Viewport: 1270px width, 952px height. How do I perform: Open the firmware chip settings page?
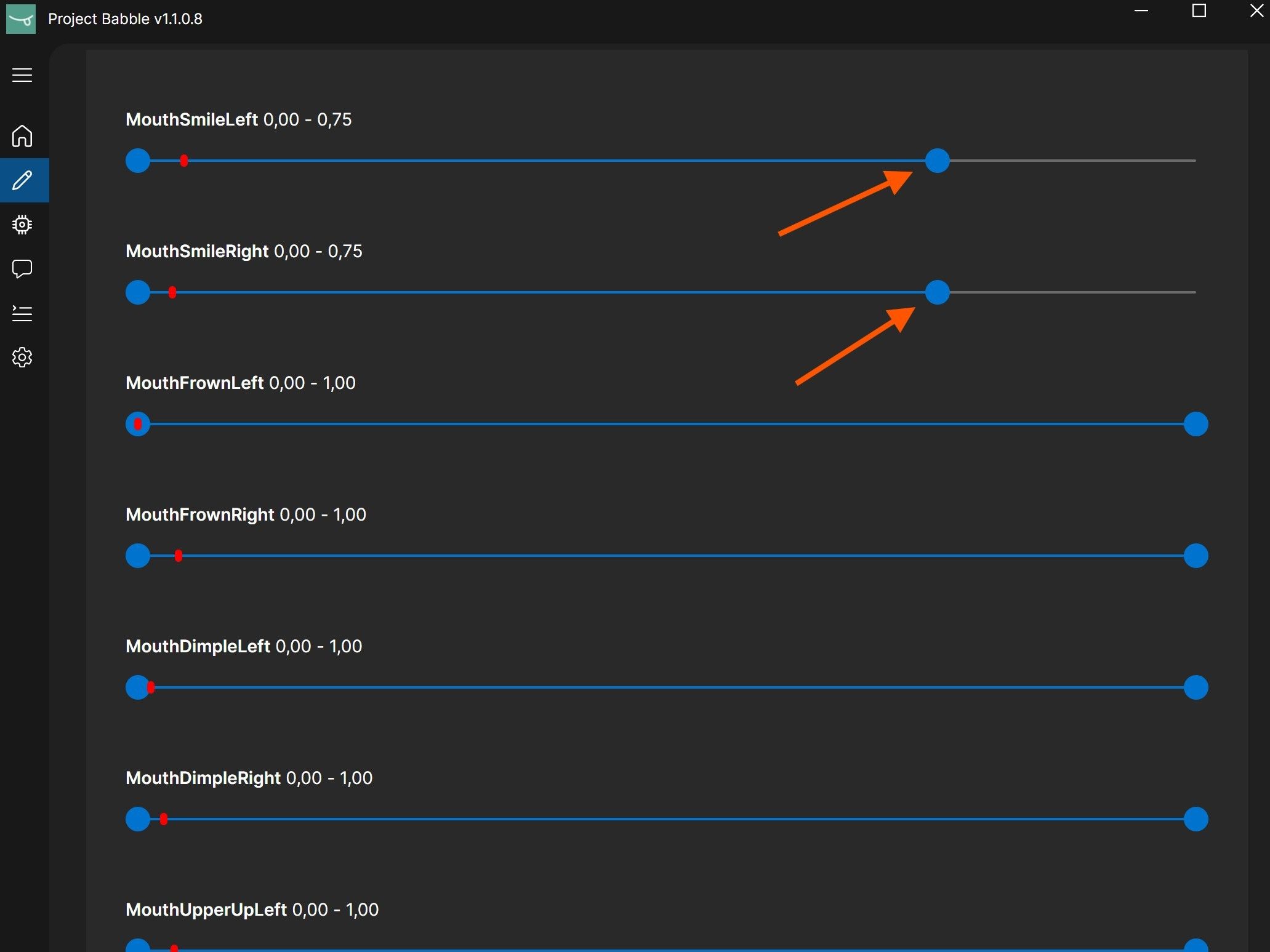22,225
